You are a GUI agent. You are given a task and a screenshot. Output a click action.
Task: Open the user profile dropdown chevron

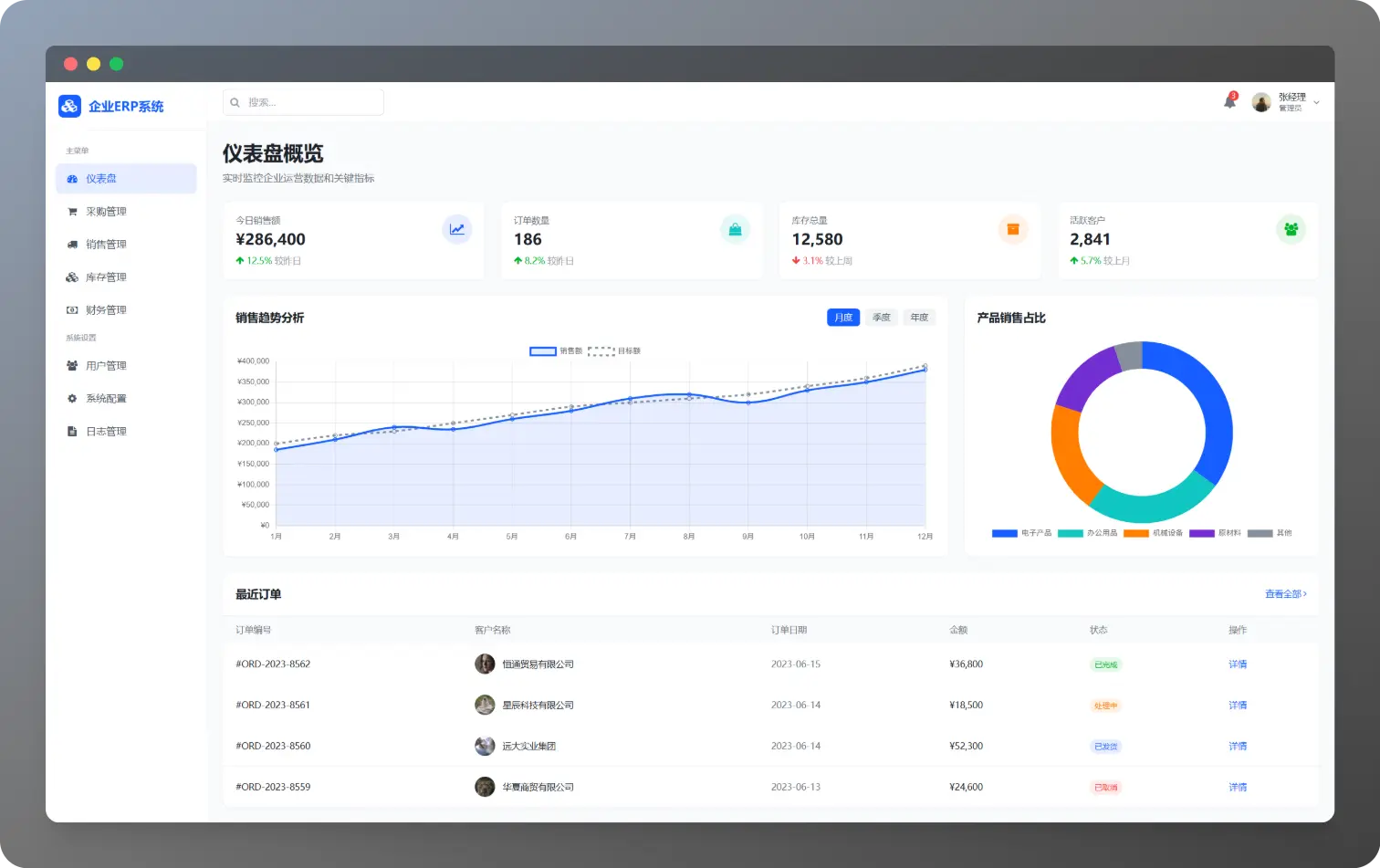(x=1314, y=103)
